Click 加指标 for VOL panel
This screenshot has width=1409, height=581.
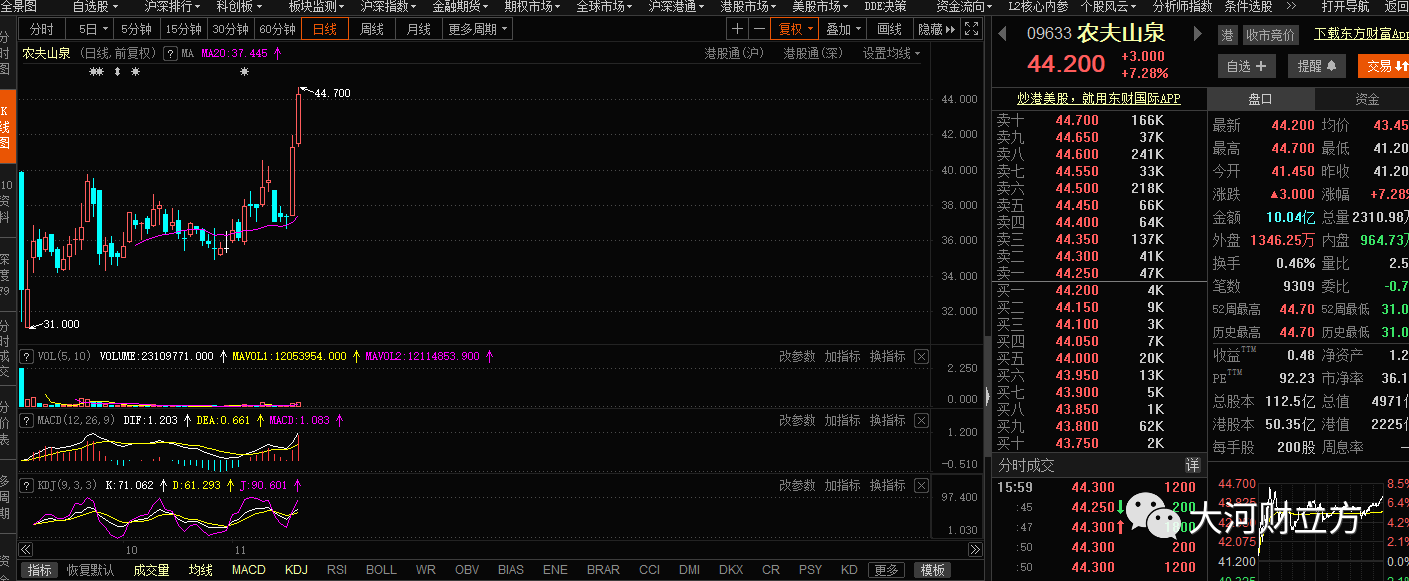[x=842, y=356]
